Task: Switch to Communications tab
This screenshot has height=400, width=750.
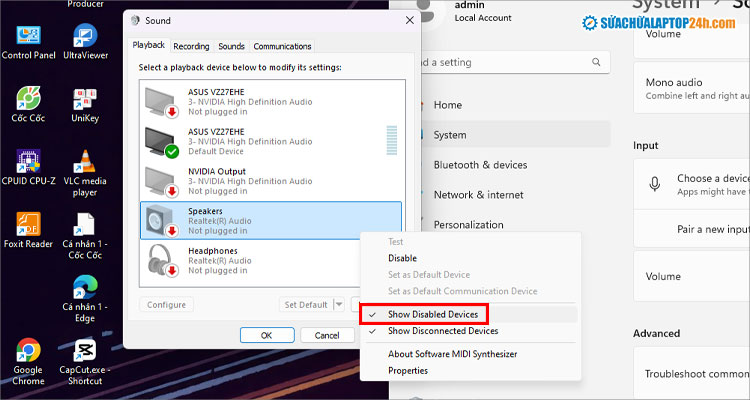Action: click(x=282, y=46)
